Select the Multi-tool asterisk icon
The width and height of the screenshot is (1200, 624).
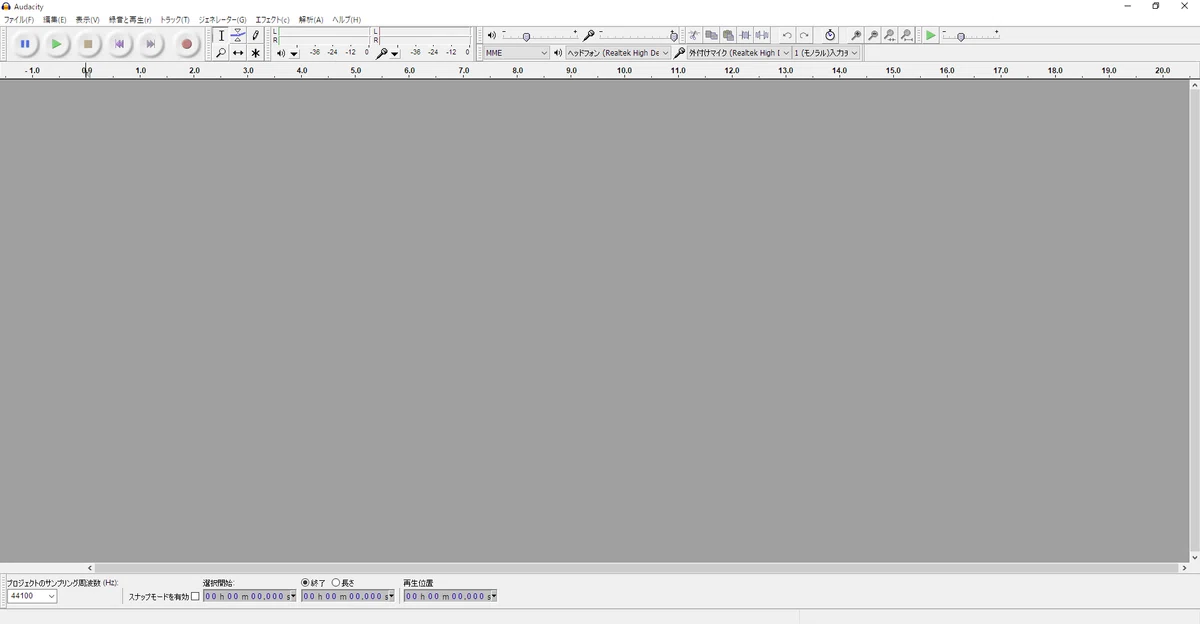point(255,53)
